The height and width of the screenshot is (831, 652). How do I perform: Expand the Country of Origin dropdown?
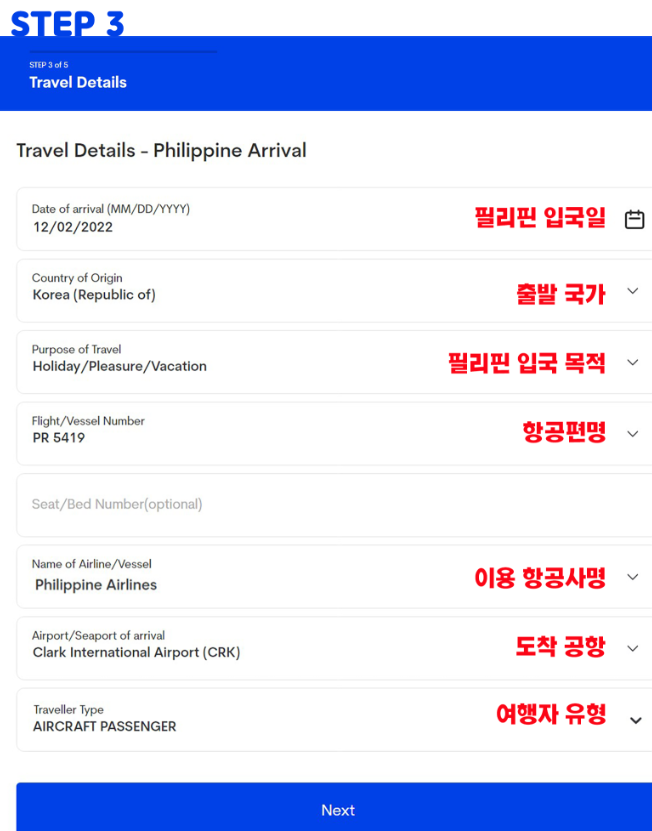[x=631, y=290]
